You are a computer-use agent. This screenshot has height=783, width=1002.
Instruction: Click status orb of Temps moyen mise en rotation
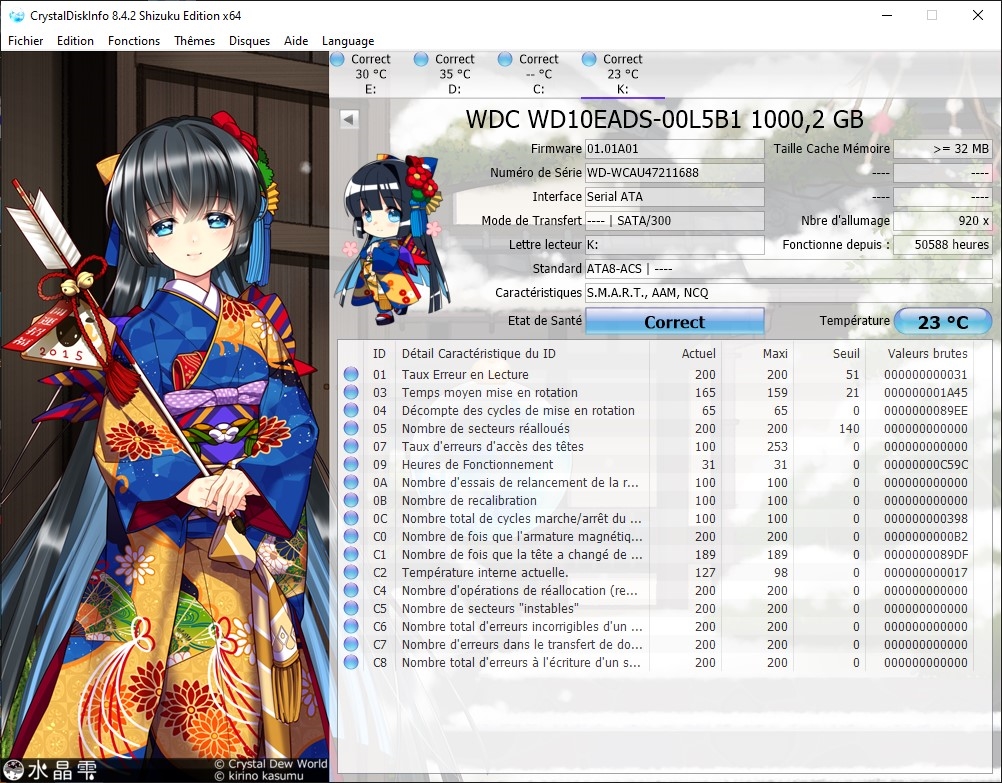pyautogui.click(x=351, y=392)
